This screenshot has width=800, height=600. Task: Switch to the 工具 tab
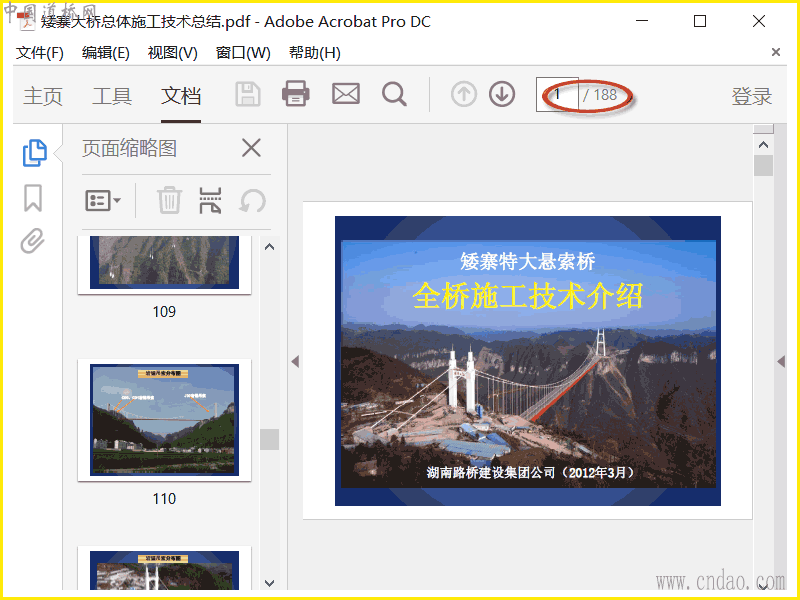coord(112,96)
